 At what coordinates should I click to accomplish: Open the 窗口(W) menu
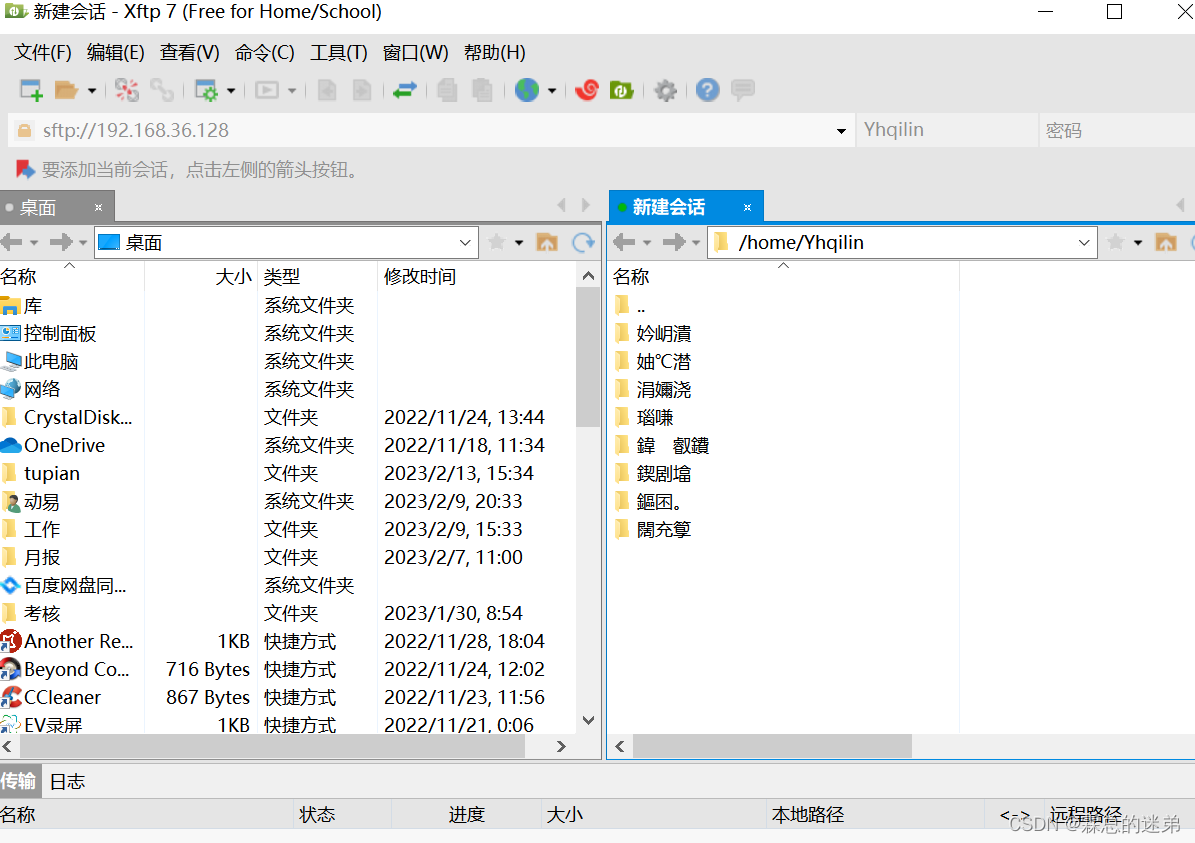pos(415,53)
